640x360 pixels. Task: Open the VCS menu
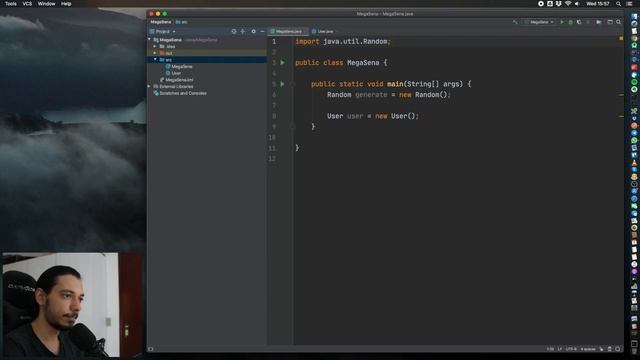[x=27, y=4]
